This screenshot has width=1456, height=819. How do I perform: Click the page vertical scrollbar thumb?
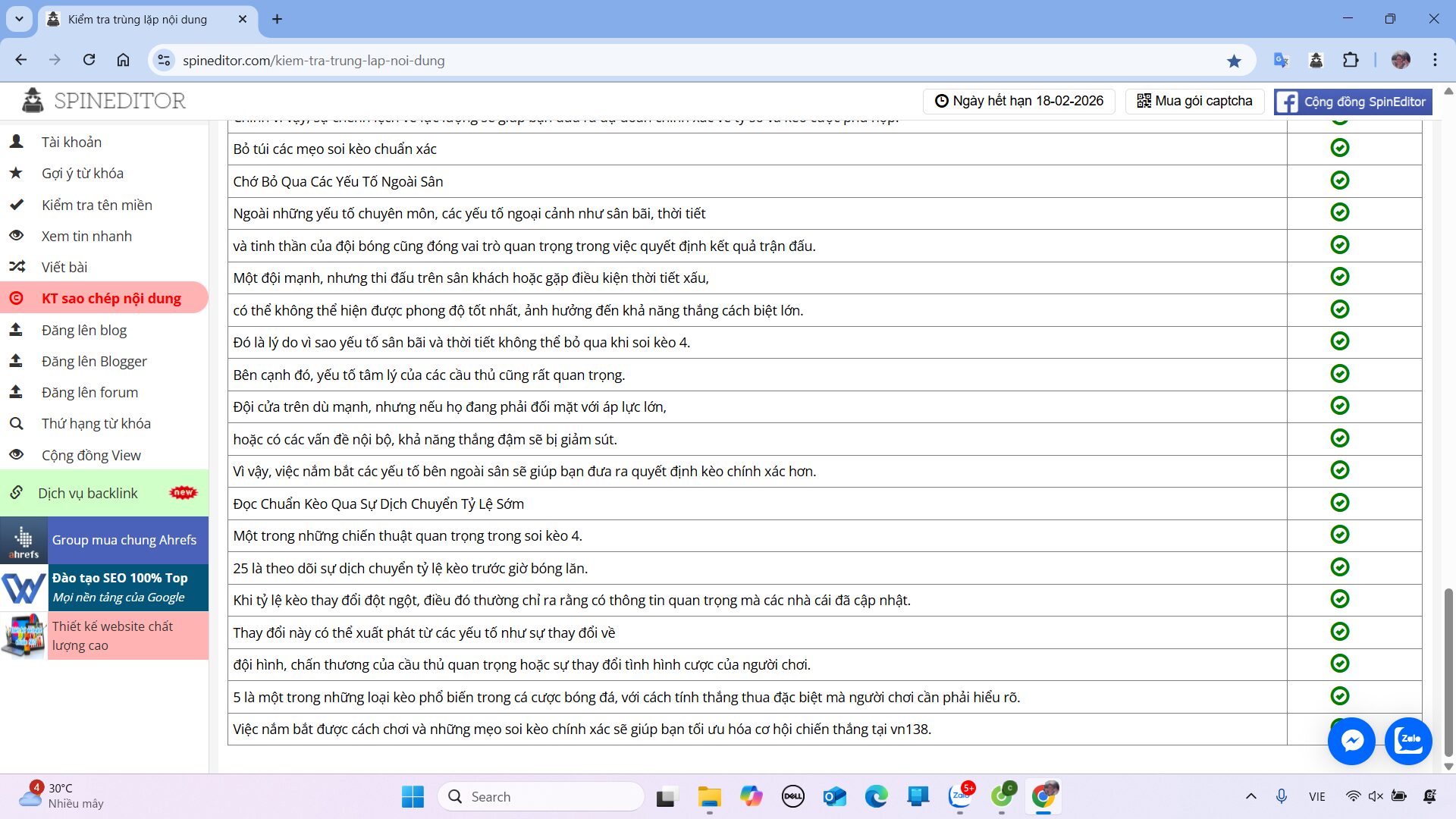tap(1448, 671)
